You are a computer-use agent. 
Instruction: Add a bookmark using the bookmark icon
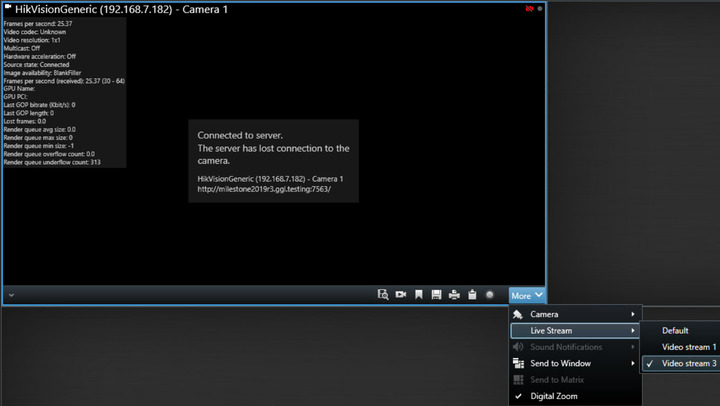pyautogui.click(x=419, y=295)
